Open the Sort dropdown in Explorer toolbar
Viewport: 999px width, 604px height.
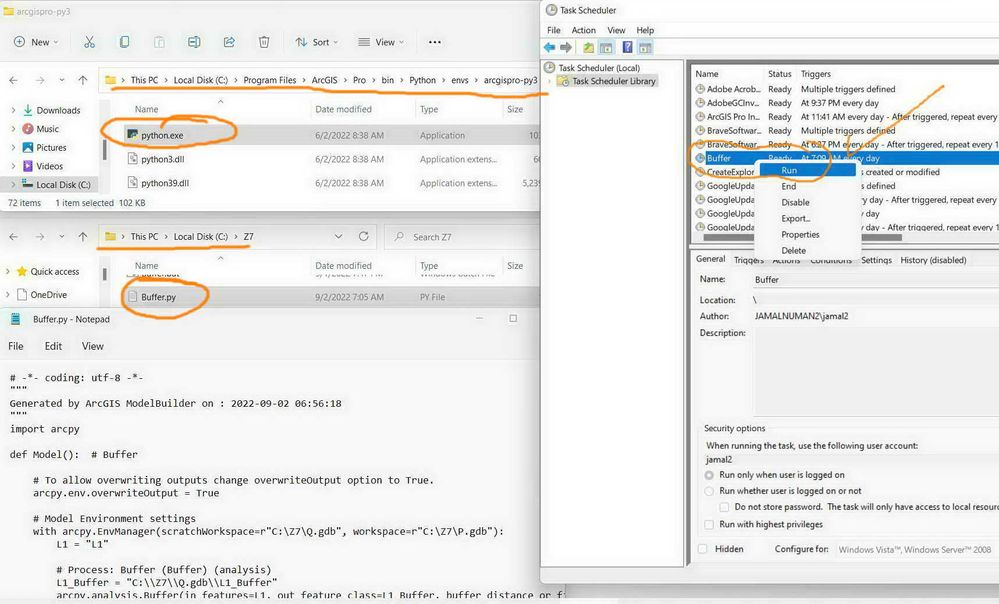click(317, 42)
